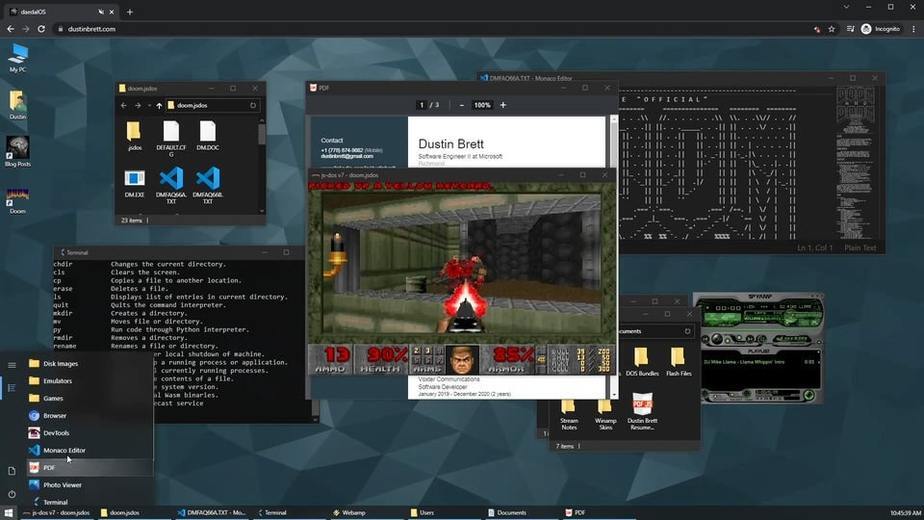Viewport: 924px width, 520px height.
Task: Open the Blog Posts desktop shortcut
Action: click(18, 152)
